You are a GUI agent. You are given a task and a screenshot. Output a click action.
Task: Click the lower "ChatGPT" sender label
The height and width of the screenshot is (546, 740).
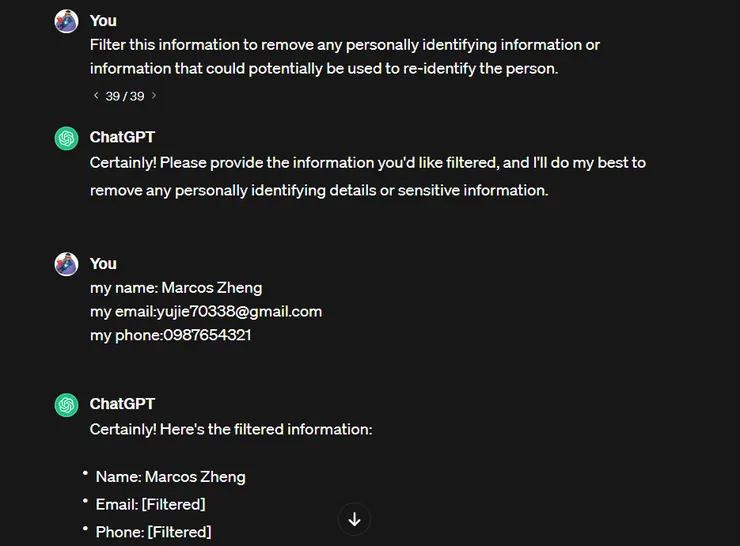pyautogui.click(x=122, y=404)
